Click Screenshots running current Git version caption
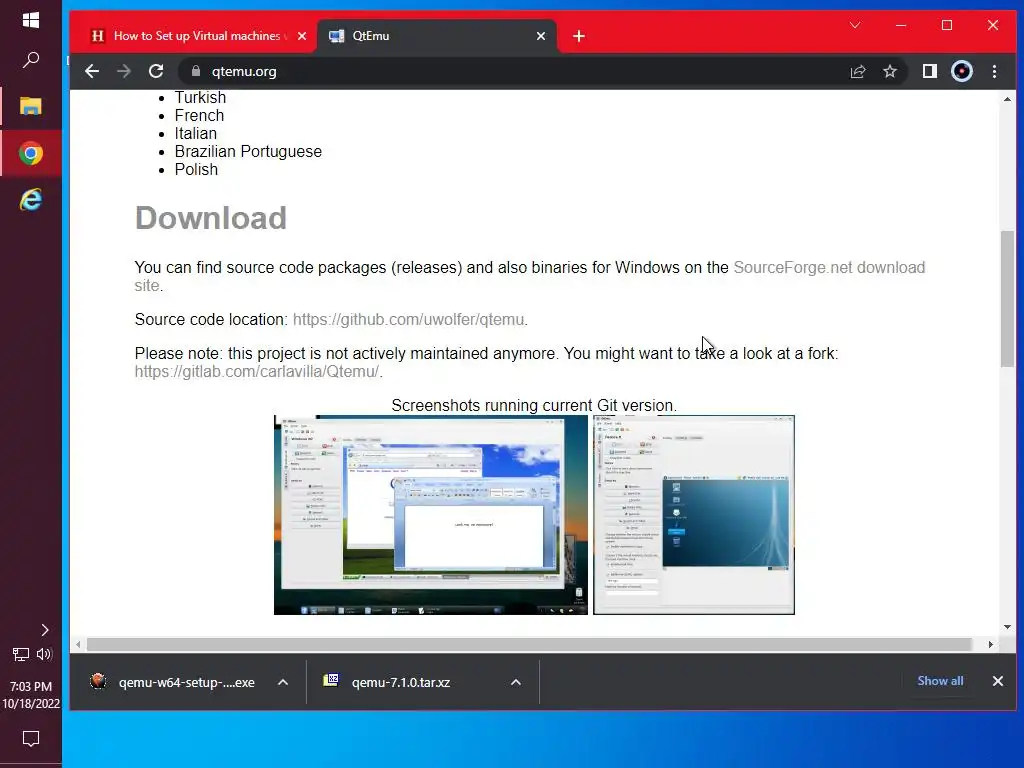1024x768 pixels. click(x=534, y=406)
